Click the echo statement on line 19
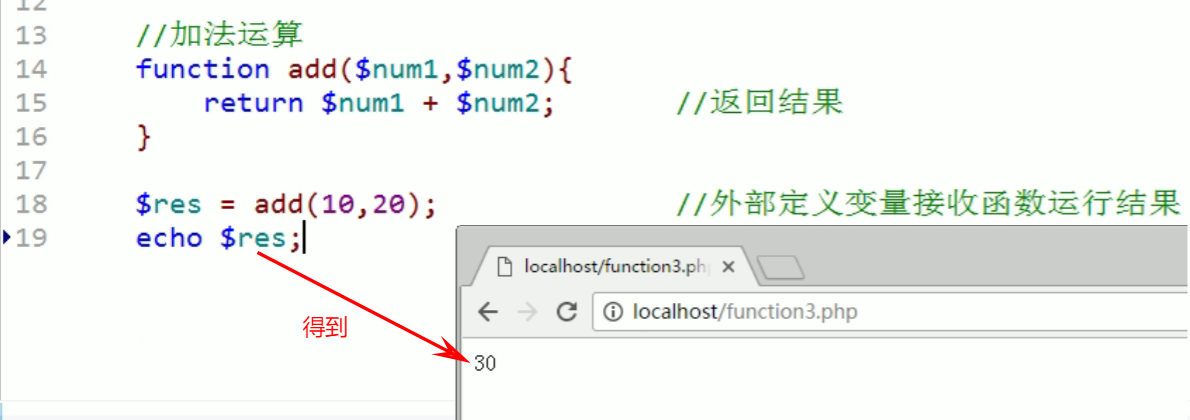 (x=169, y=238)
